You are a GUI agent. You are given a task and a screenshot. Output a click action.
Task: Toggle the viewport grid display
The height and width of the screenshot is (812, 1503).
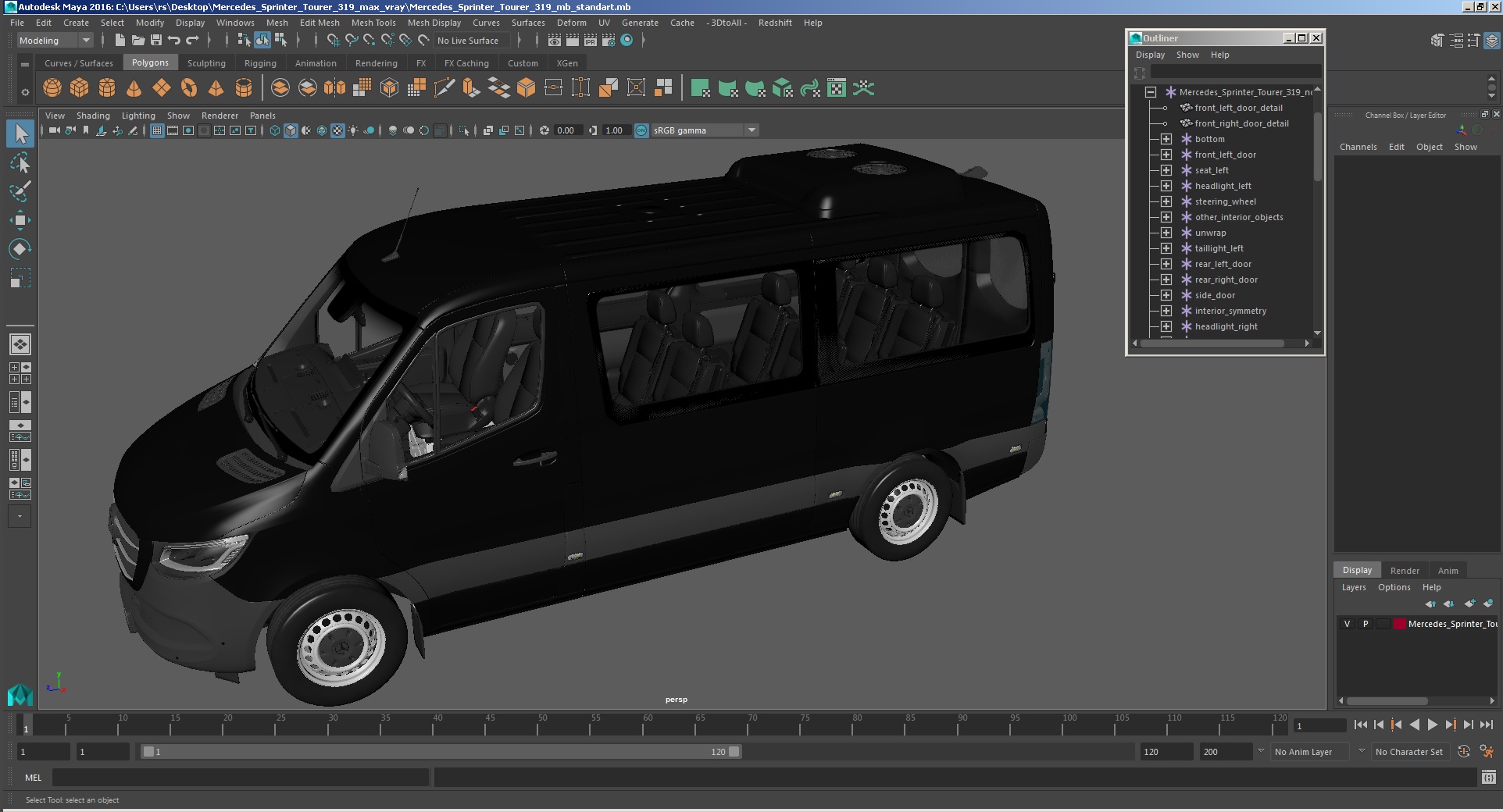[x=157, y=130]
